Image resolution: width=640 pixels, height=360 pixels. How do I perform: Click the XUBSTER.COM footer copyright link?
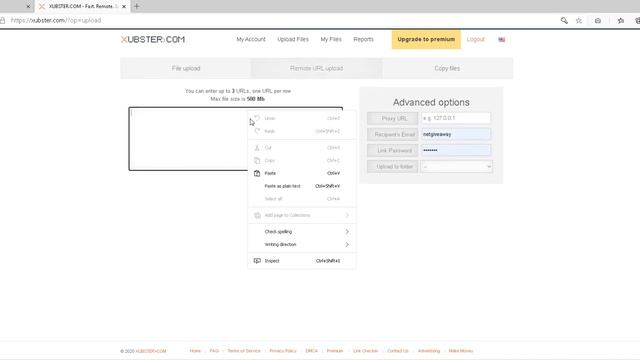tap(151, 351)
